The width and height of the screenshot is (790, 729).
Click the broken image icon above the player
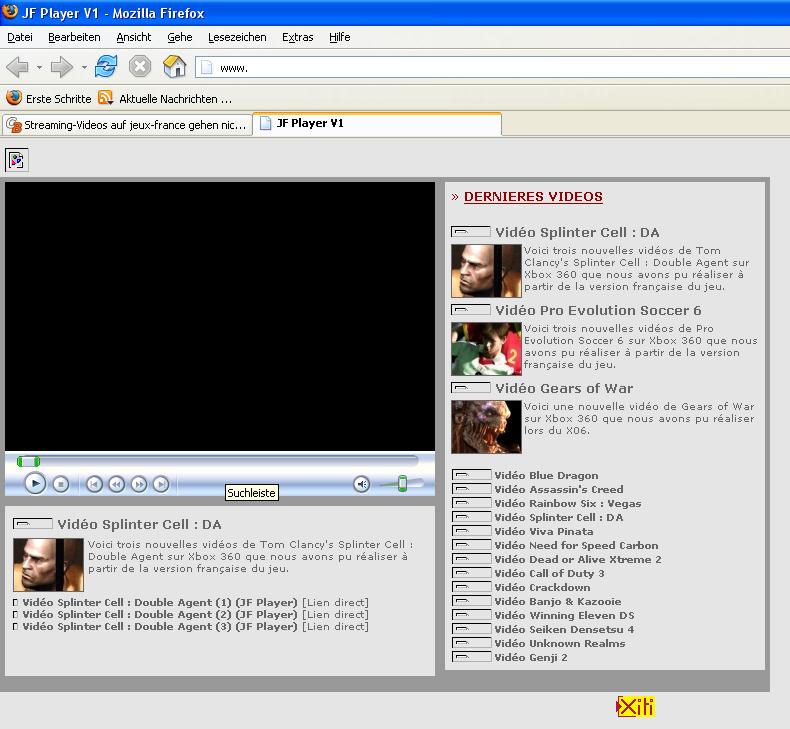(17, 160)
